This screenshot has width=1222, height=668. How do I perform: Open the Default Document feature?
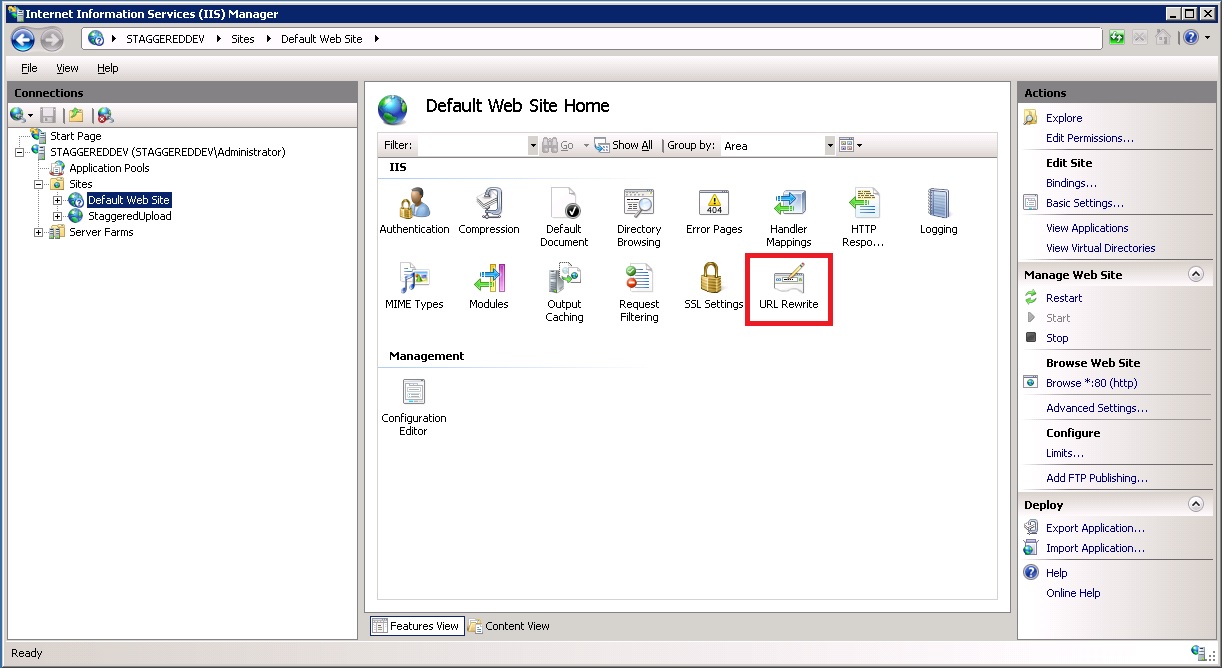point(564,218)
